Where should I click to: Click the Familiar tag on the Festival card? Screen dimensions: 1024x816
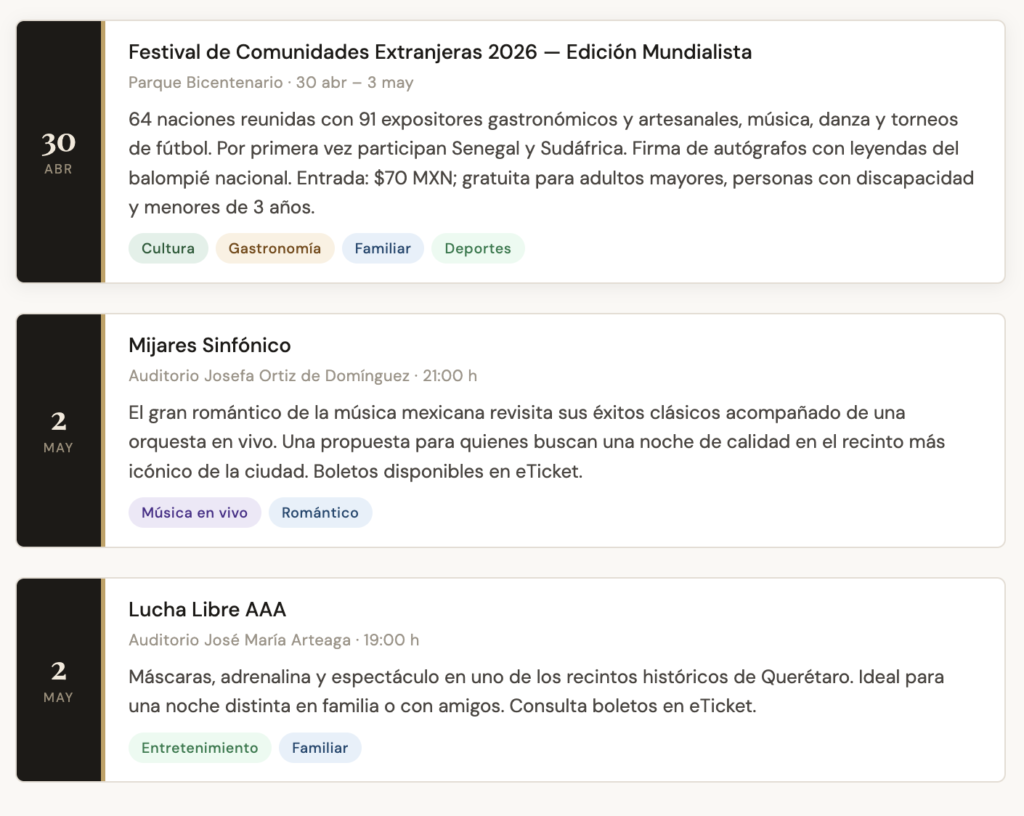383,249
